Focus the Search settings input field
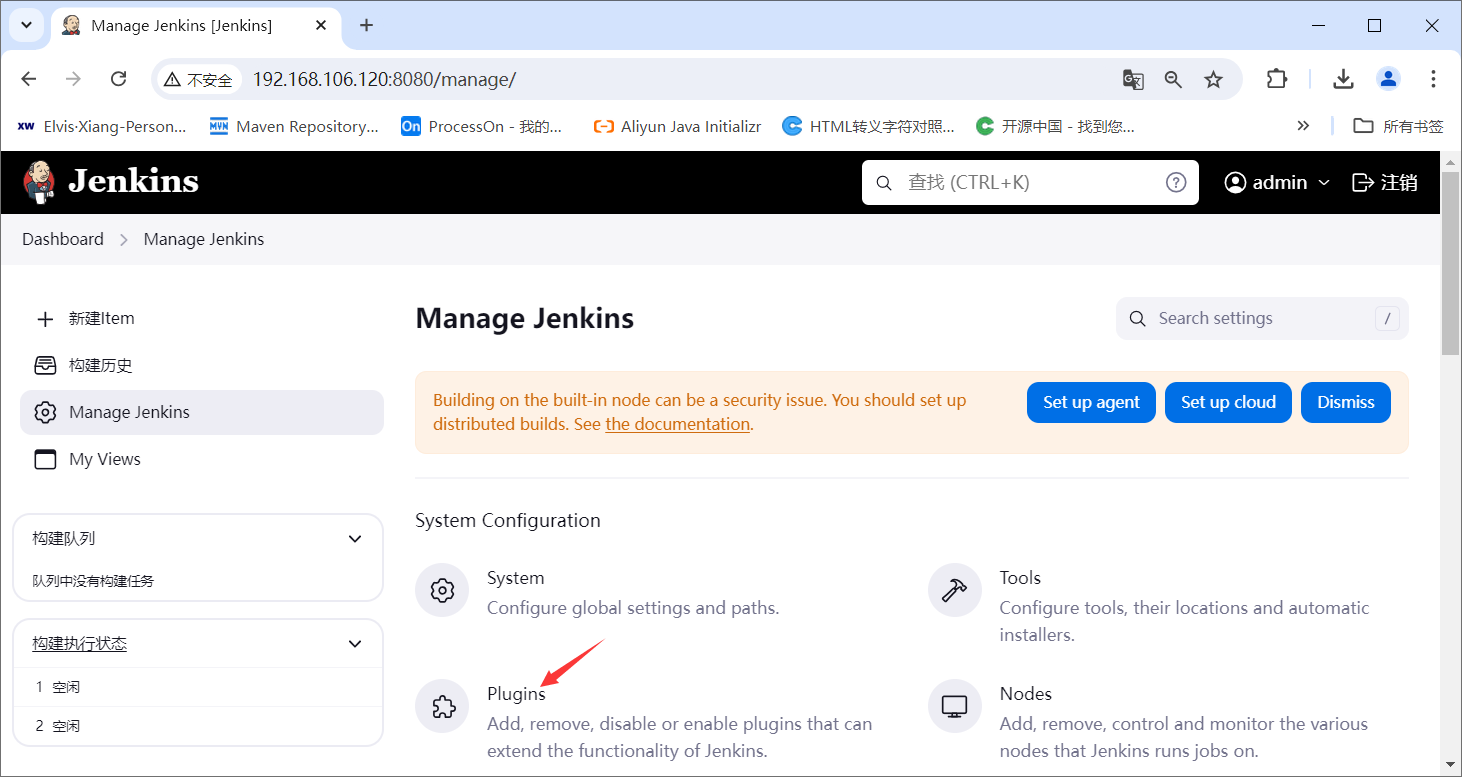1462x777 pixels. (1262, 319)
